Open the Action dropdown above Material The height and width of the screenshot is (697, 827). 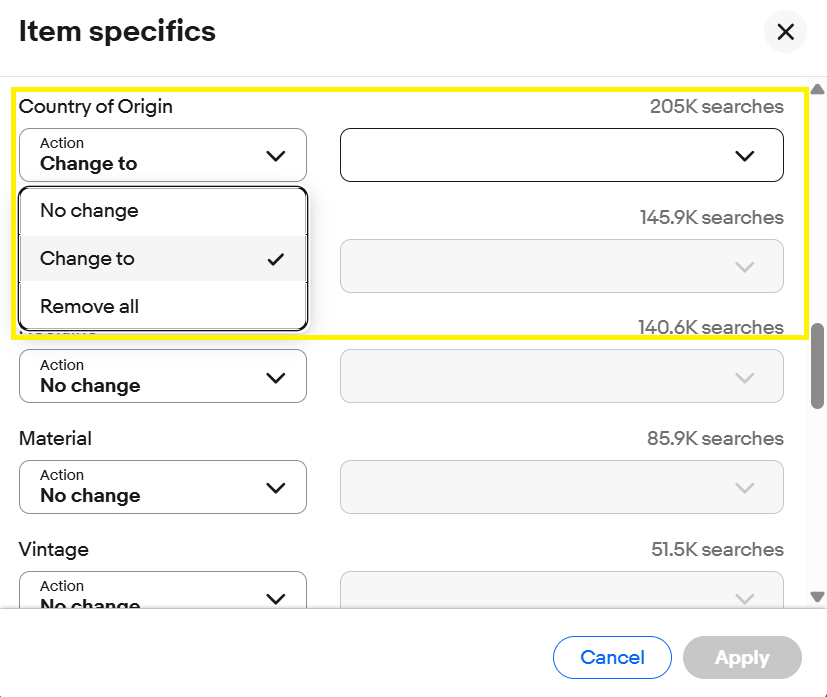[x=162, y=376]
